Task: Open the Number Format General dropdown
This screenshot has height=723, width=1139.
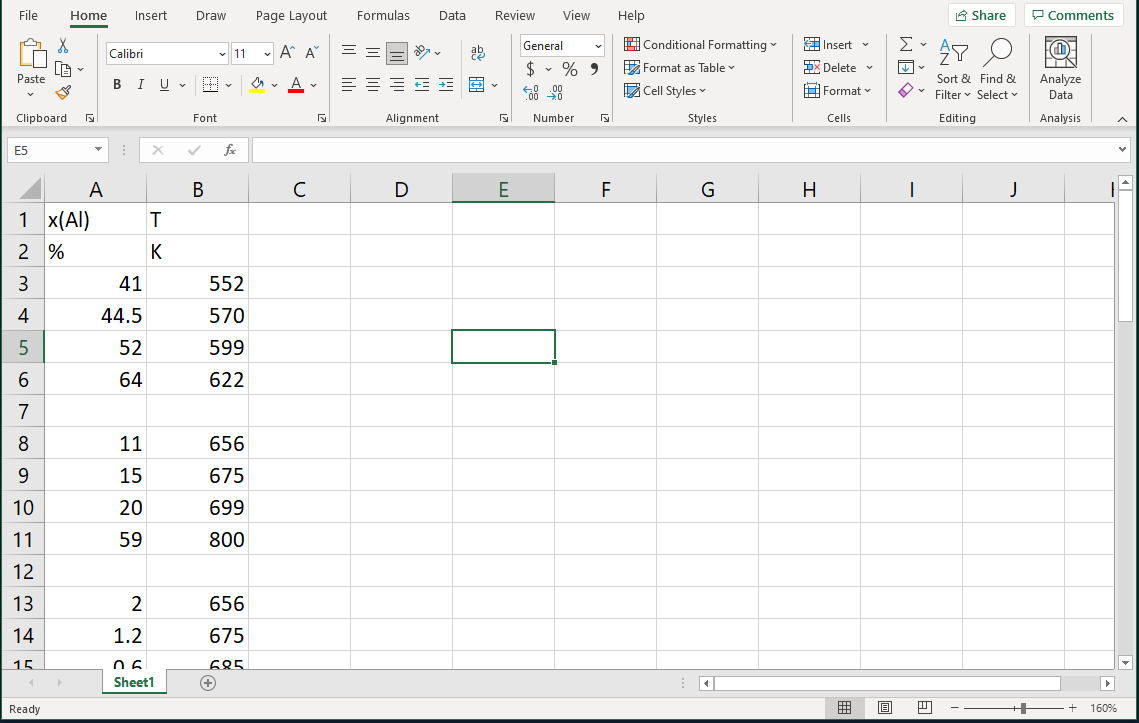Action: point(598,46)
